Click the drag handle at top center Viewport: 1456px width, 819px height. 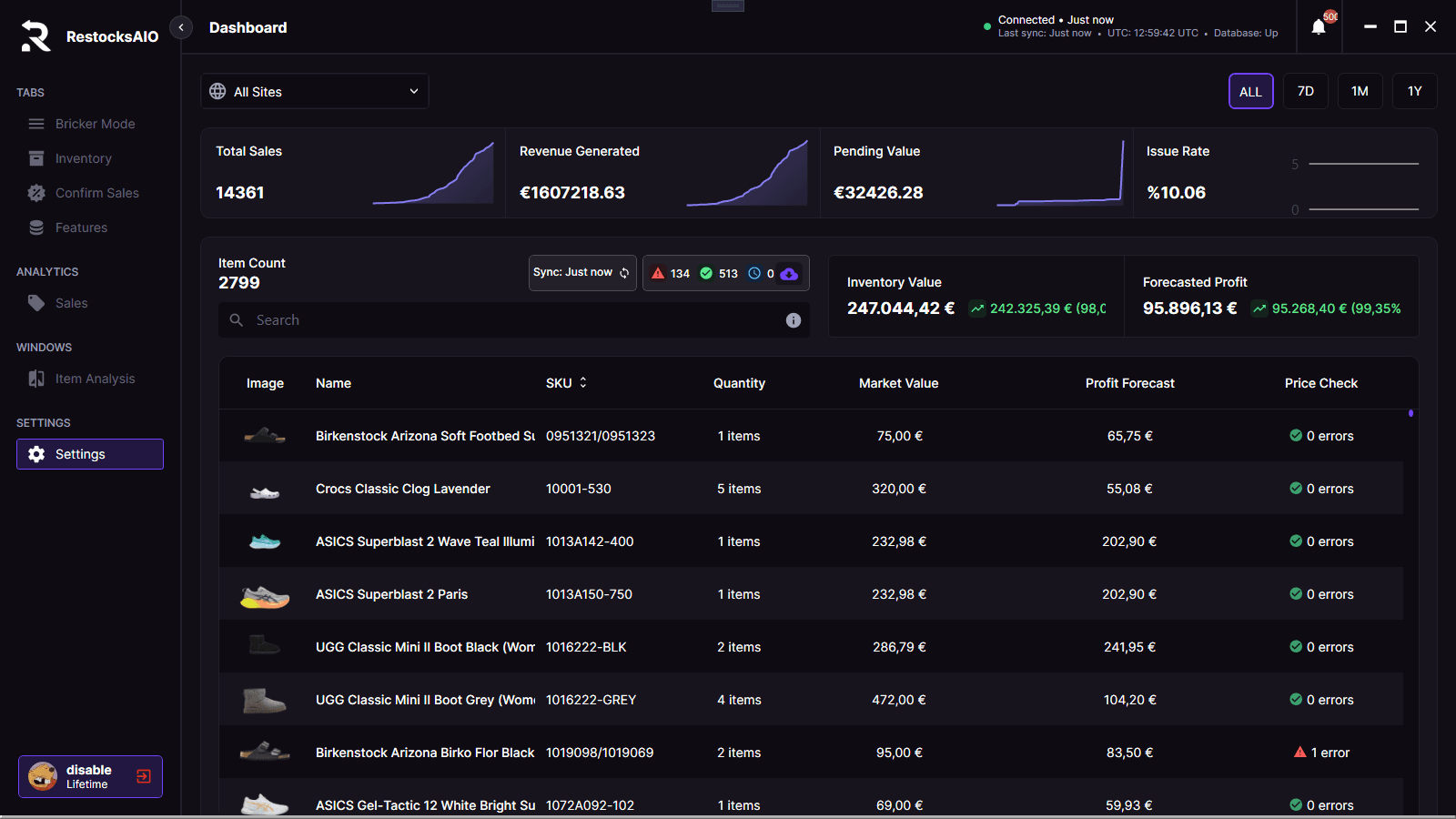[728, 5]
